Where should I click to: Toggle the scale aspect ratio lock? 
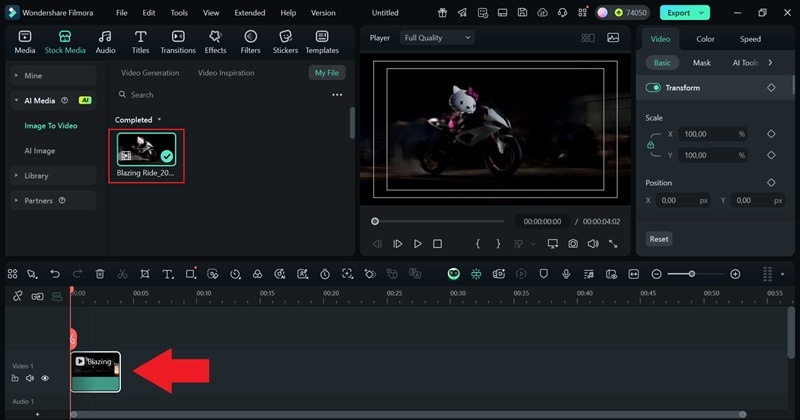coord(651,145)
